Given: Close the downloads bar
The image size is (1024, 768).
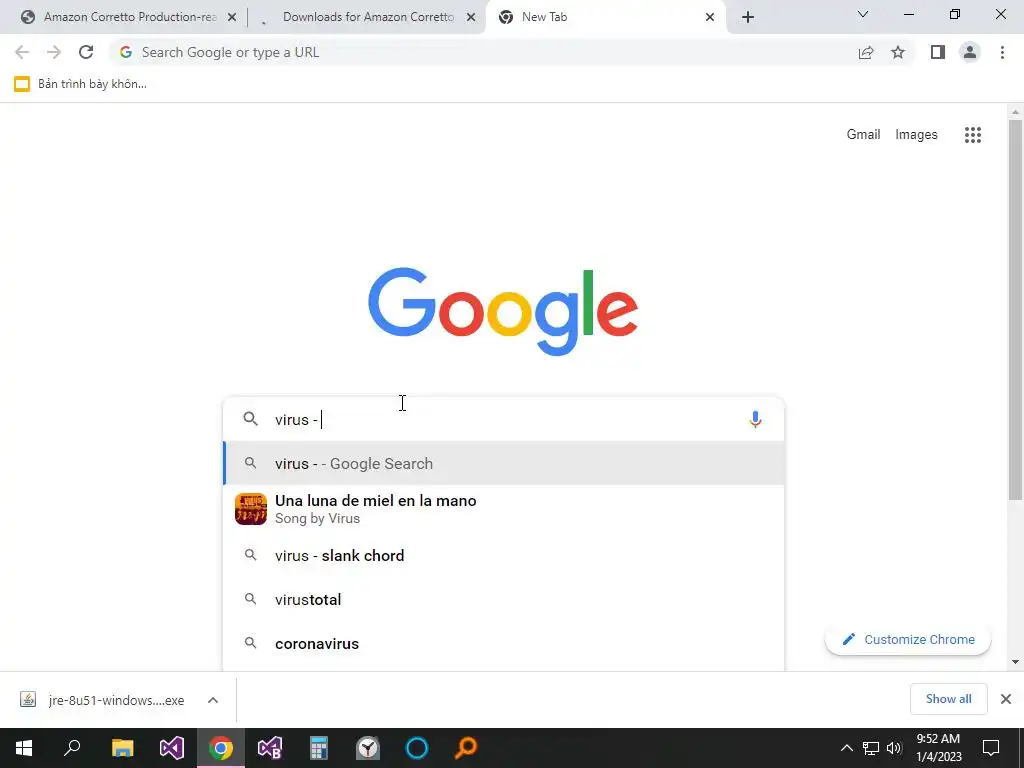Looking at the screenshot, I should click(x=1006, y=699).
